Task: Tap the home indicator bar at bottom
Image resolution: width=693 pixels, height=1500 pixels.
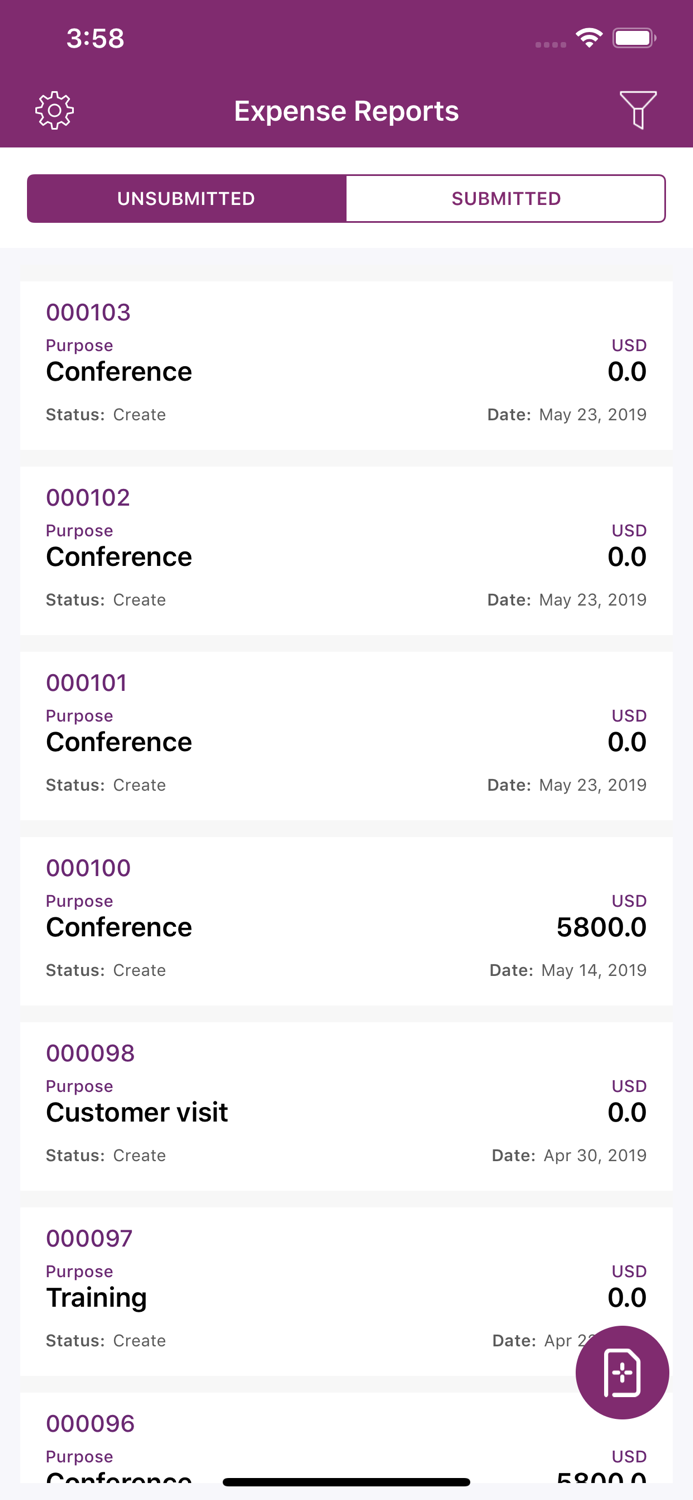Action: (346, 1481)
